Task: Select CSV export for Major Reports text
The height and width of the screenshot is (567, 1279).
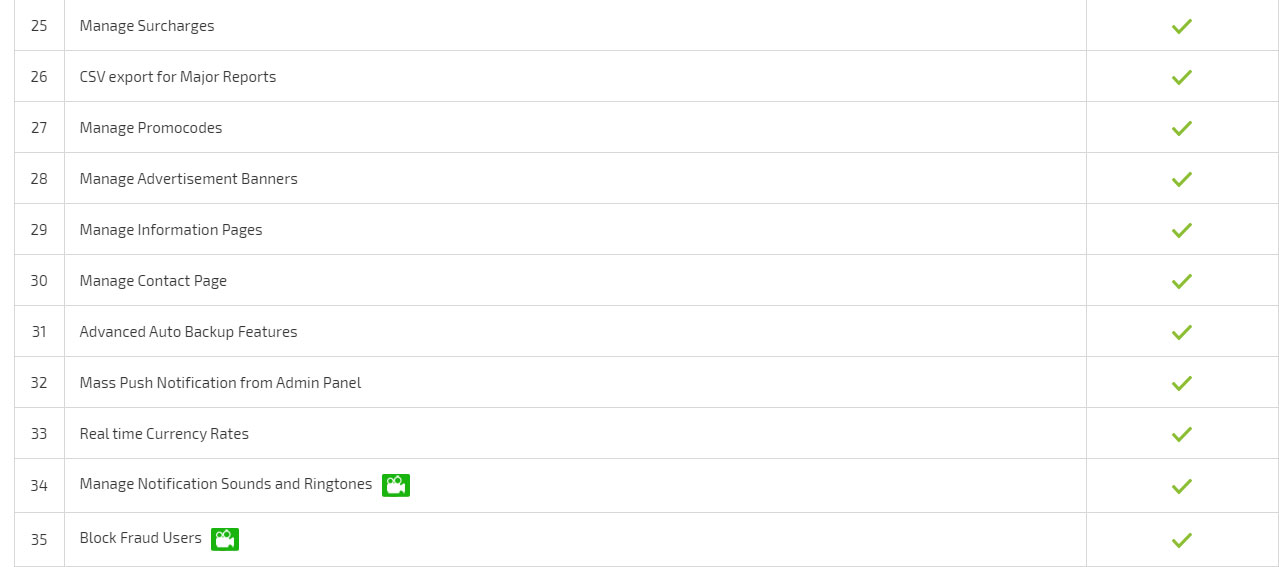Action: [x=178, y=77]
